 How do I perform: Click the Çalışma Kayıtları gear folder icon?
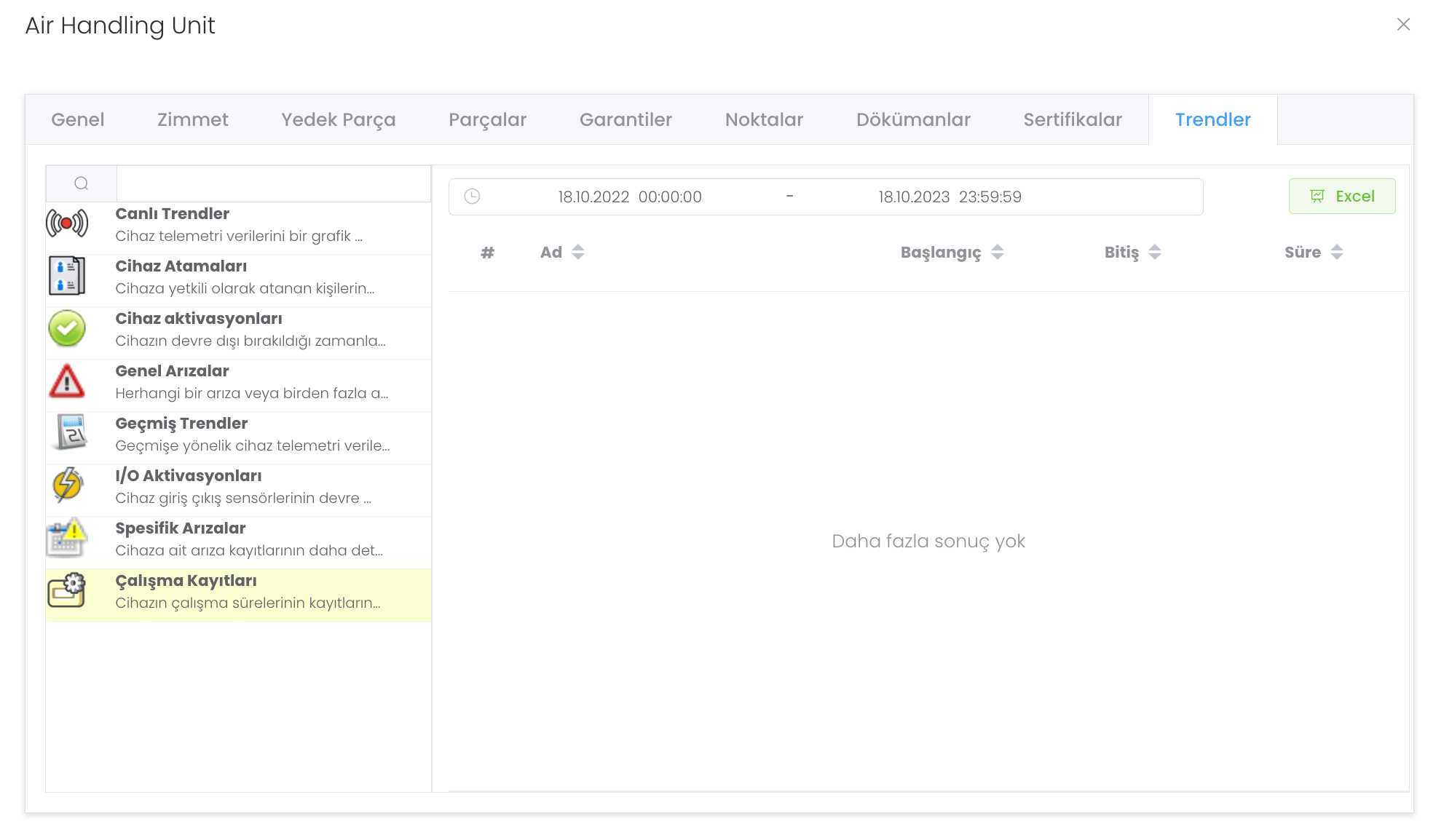coord(67,590)
